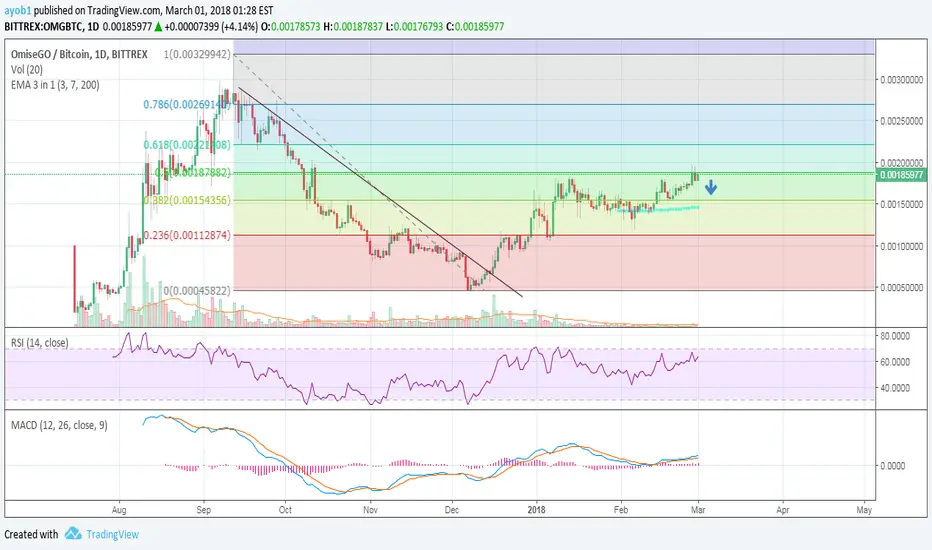This screenshot has width=932, height=550.
Task: Click the TradingView logo icon at bottom
Action: (73, 533)
